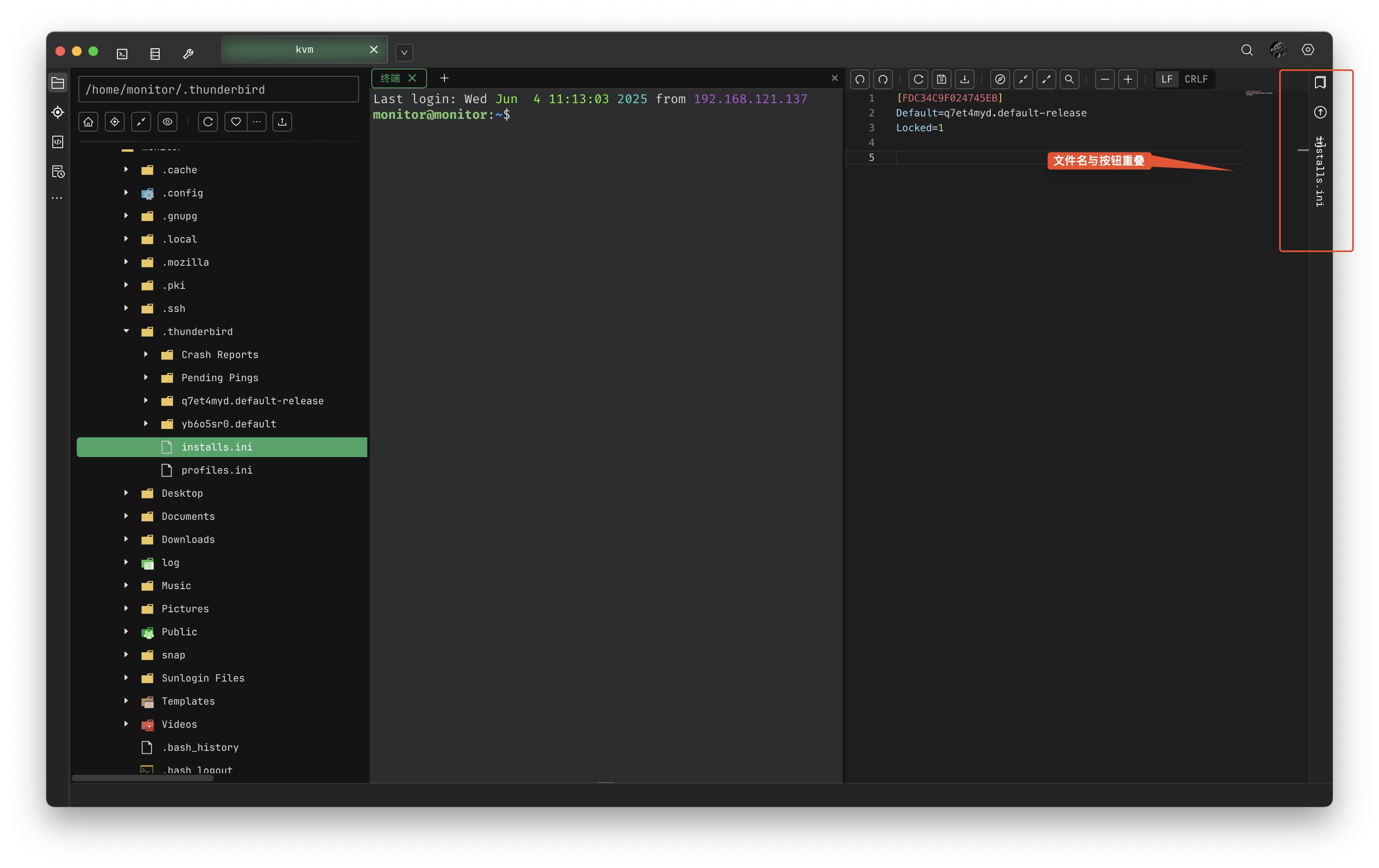The image size is (1379, 868).
Task: Open the server list icon in title bar
Action: tap(155, 53)
